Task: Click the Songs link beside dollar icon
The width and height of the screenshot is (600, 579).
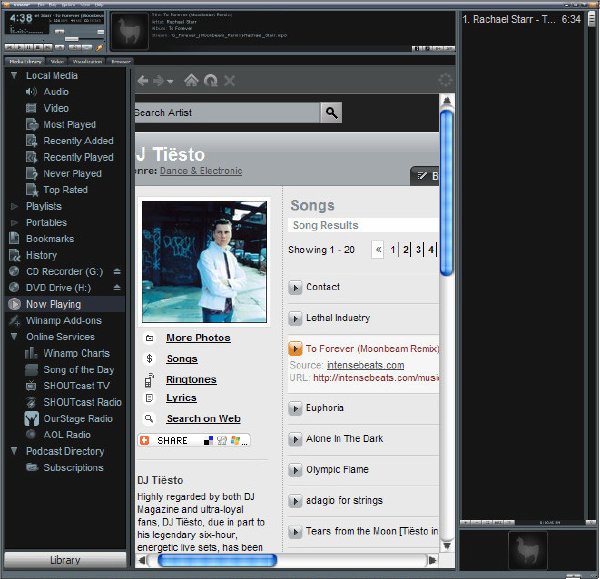Action: (182, 359)
